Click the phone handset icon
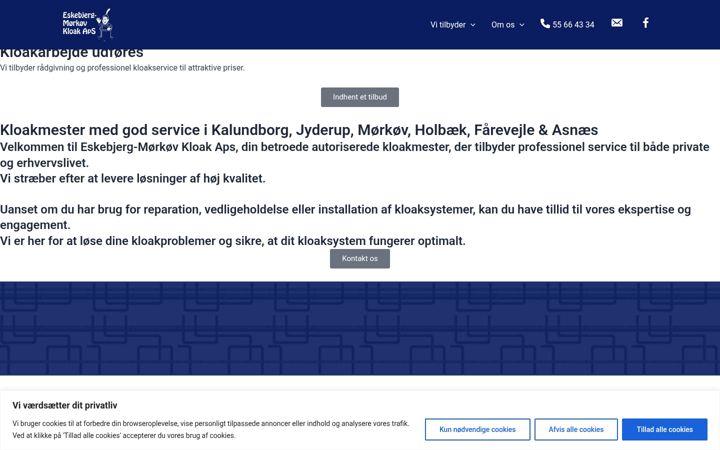The width and height of the screenshot is (720, 450). click(x=545, y=23)
